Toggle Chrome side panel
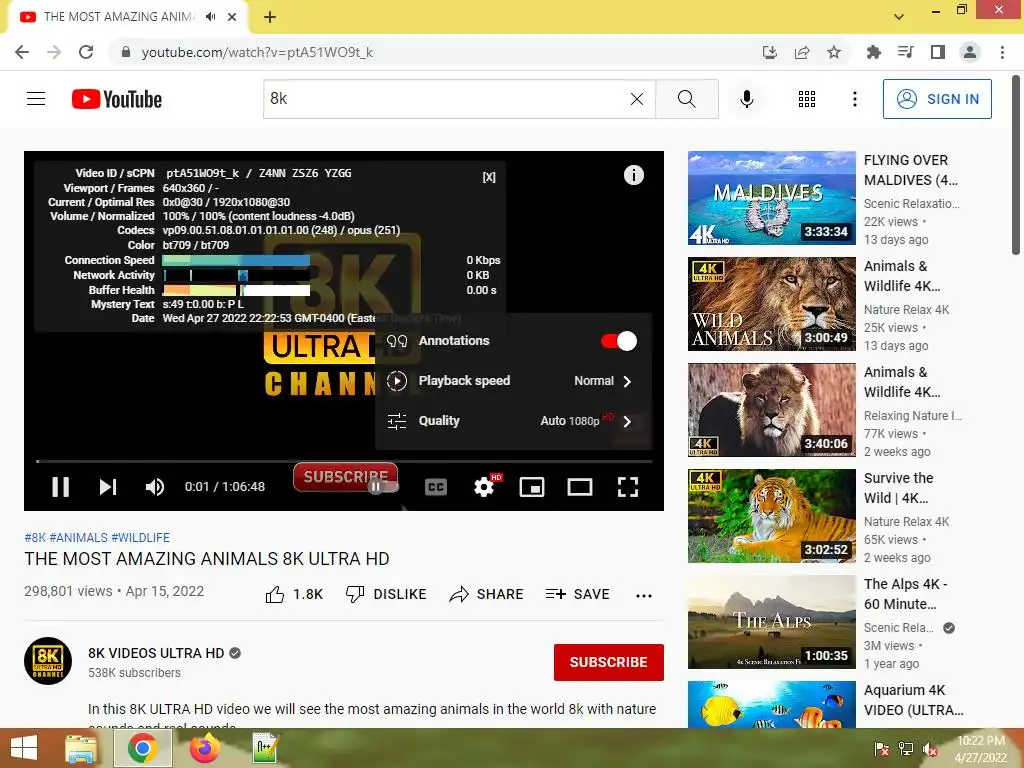Screen dimensions: 1024x768 click(938, 52)
